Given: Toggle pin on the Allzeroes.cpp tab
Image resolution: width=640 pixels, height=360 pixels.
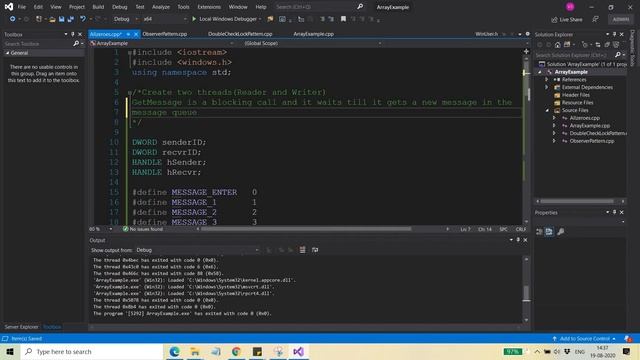Looking at the screenshot, I should 128,34.
